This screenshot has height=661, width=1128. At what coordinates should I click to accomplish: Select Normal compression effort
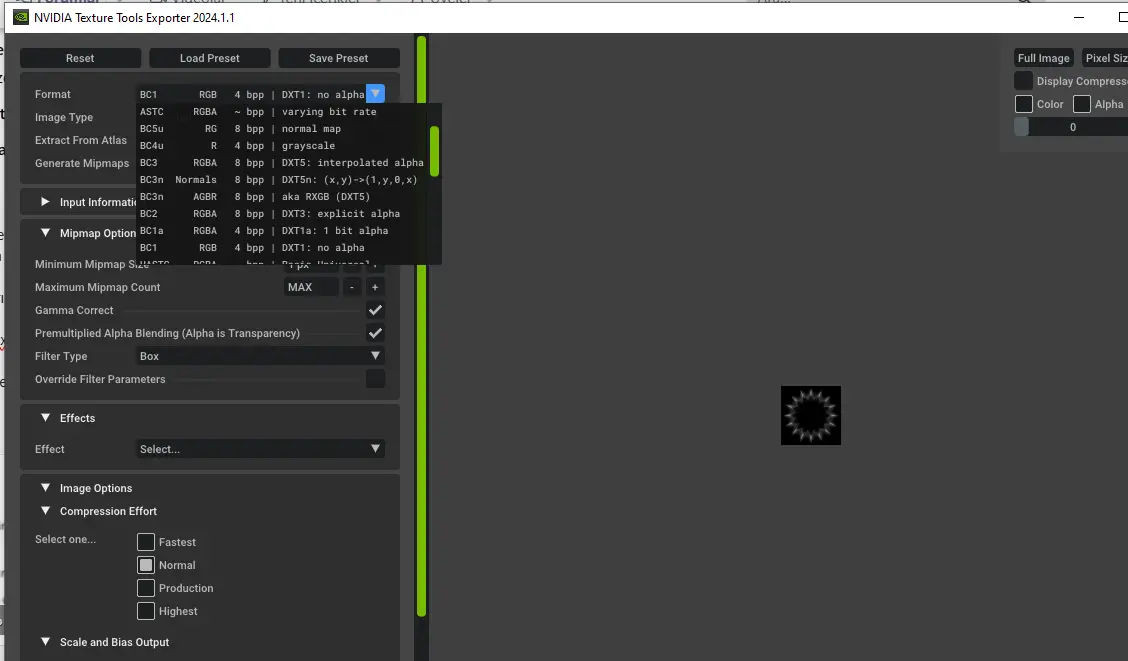[x=146, y=565]
